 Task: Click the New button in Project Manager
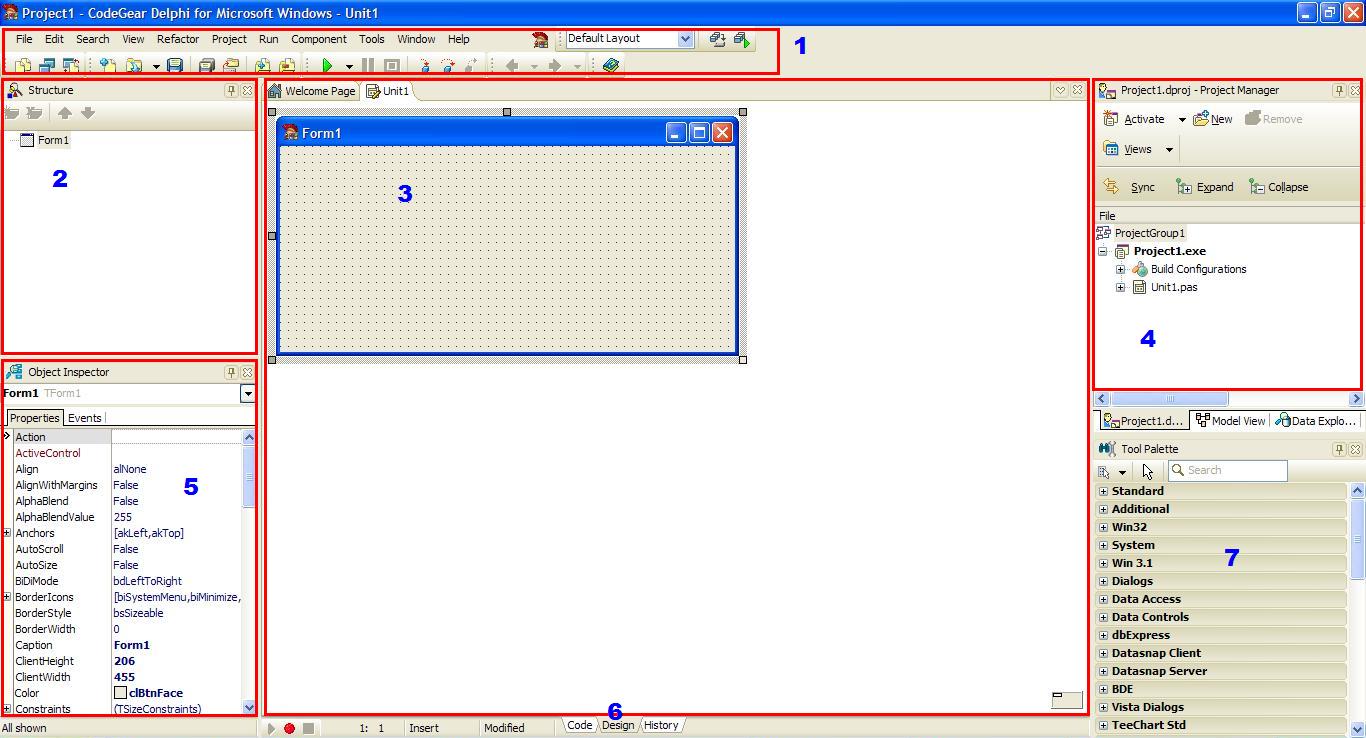[1212, 119]
